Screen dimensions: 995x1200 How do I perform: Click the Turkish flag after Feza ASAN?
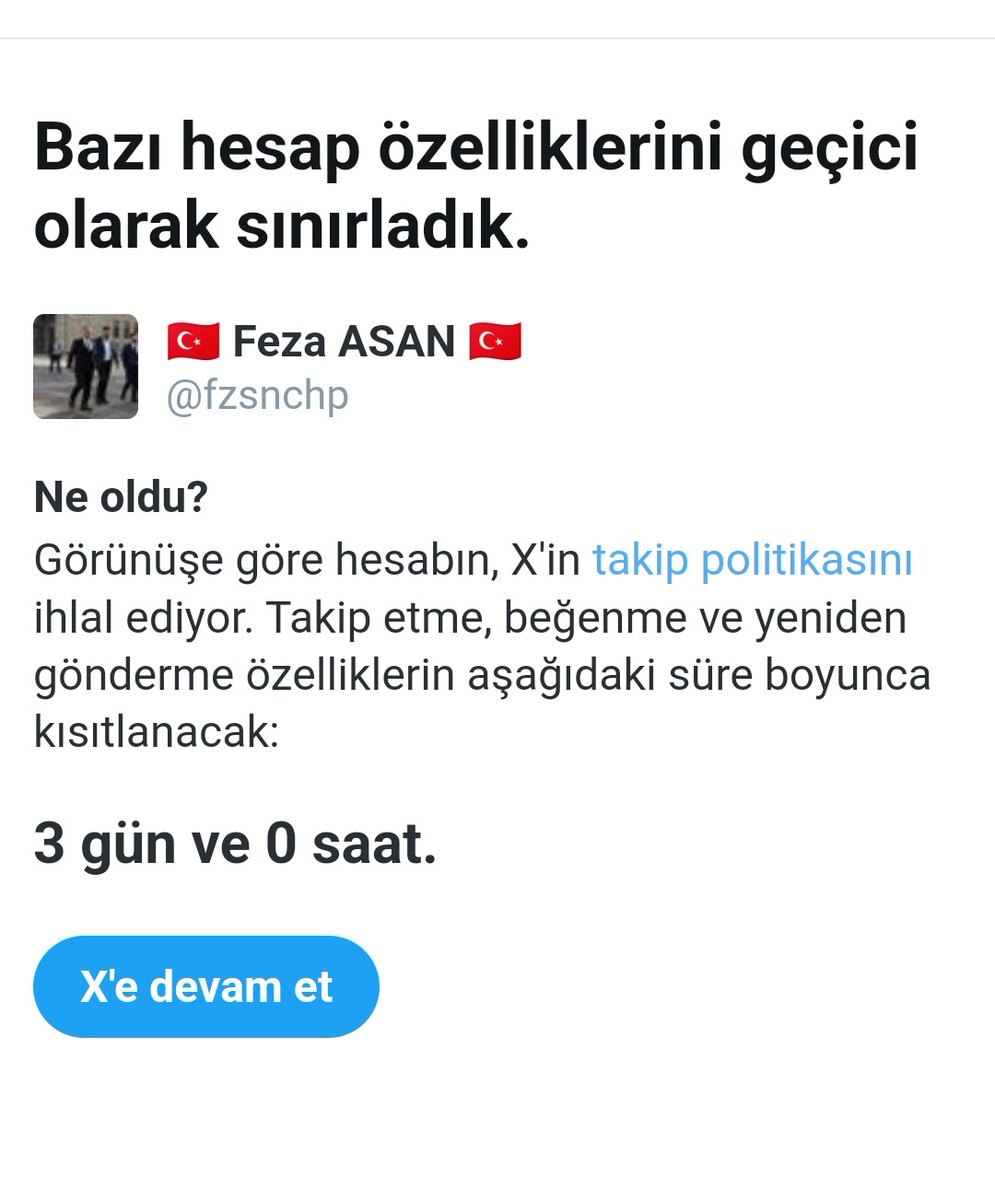pyautogui.click(x=494, y=343)
